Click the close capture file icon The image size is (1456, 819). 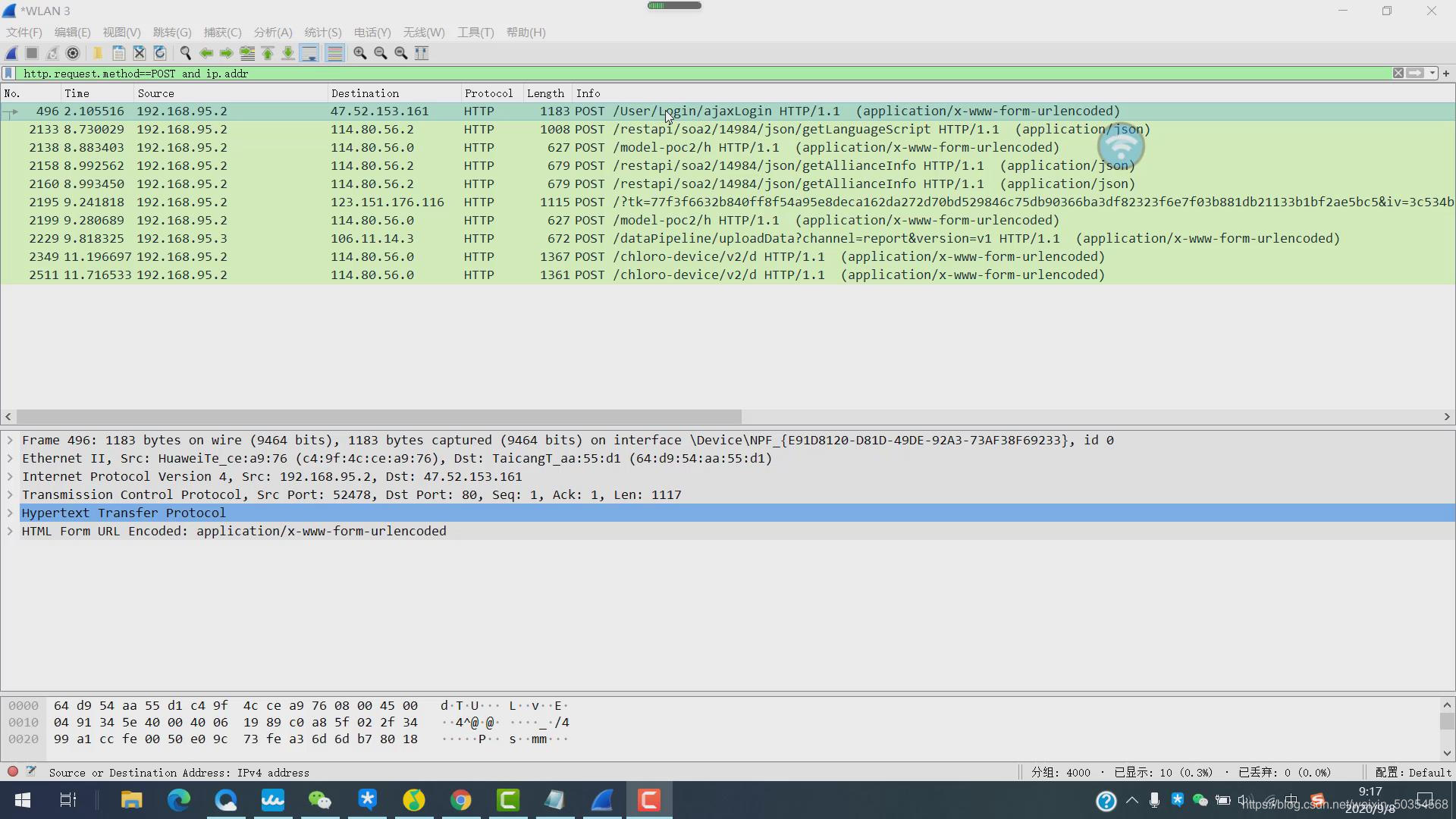[139, 53]
